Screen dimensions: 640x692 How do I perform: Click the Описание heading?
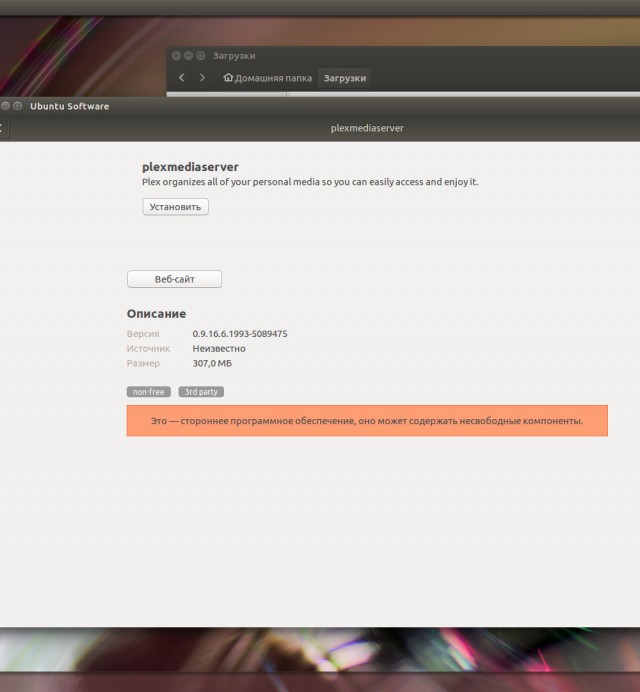pyautogui.click(x=156, y=314)
